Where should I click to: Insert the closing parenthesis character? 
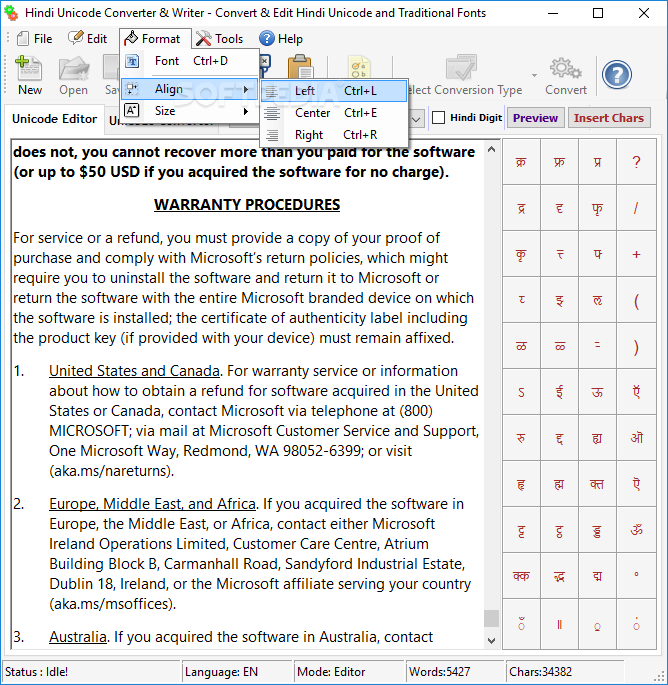point(637,346)
